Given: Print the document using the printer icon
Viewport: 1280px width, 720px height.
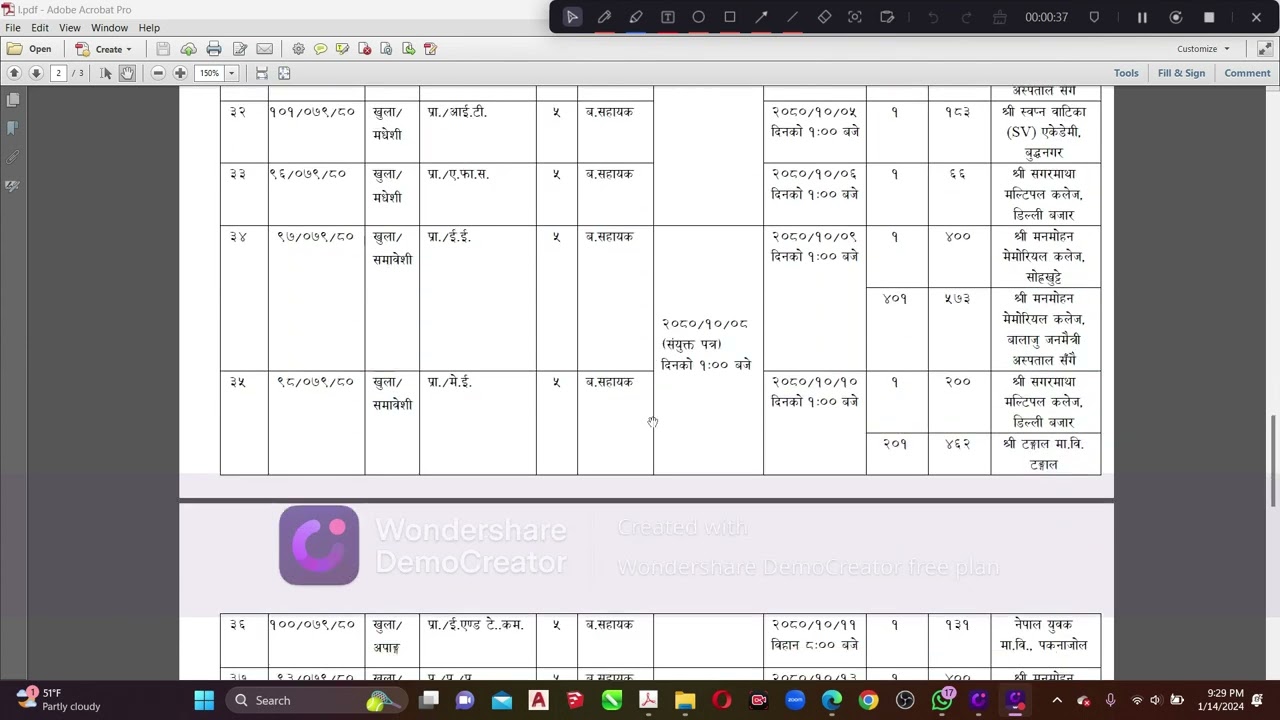Looking at the screenshot, I should tap(214, 49).
